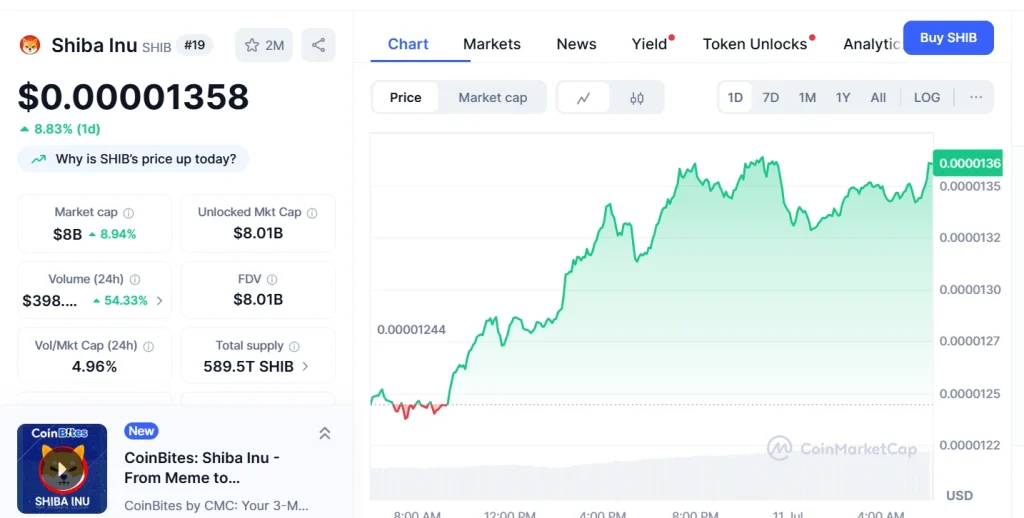Screen dimensions: 1024x518
Task: Expand the Total supply details chevron
Action: tap(305, 367)
